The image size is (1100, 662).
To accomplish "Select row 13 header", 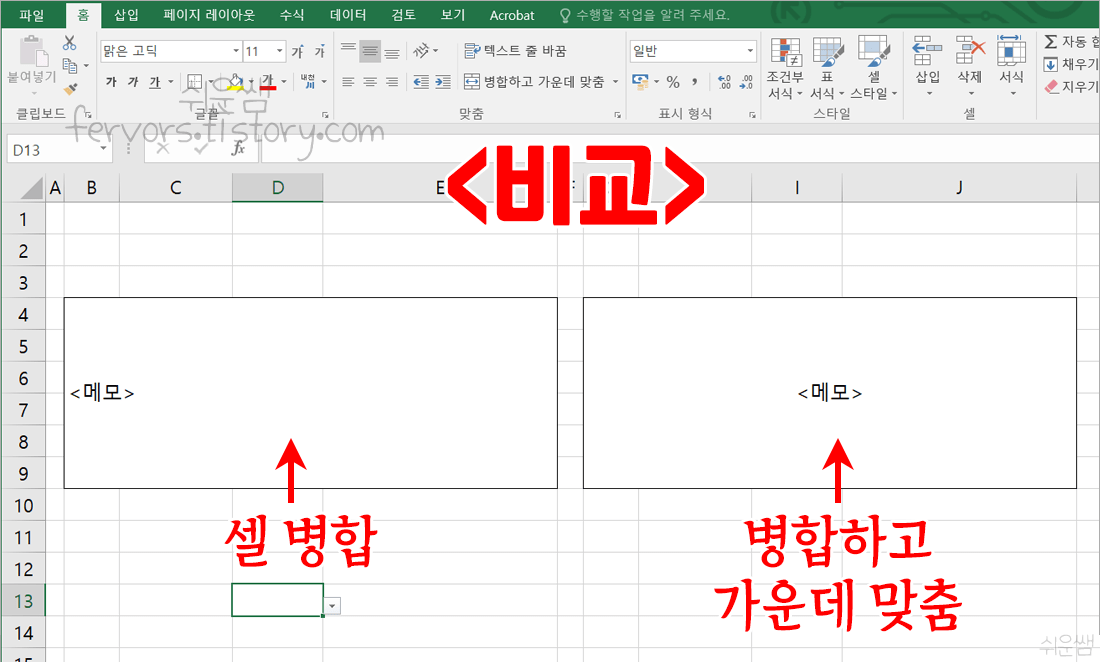I will 23,601.
